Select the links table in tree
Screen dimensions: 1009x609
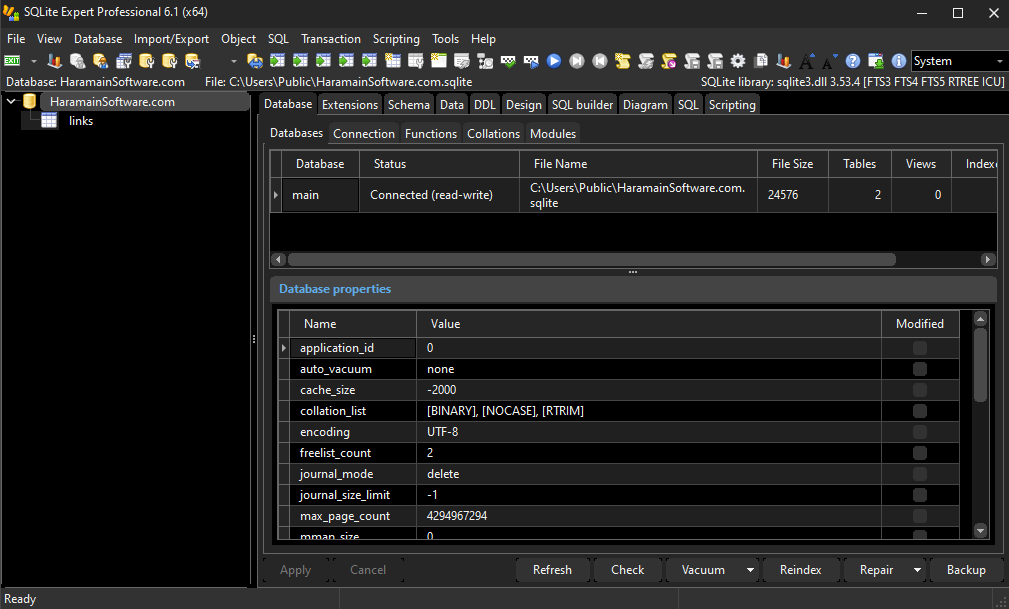tap(81, 121)
